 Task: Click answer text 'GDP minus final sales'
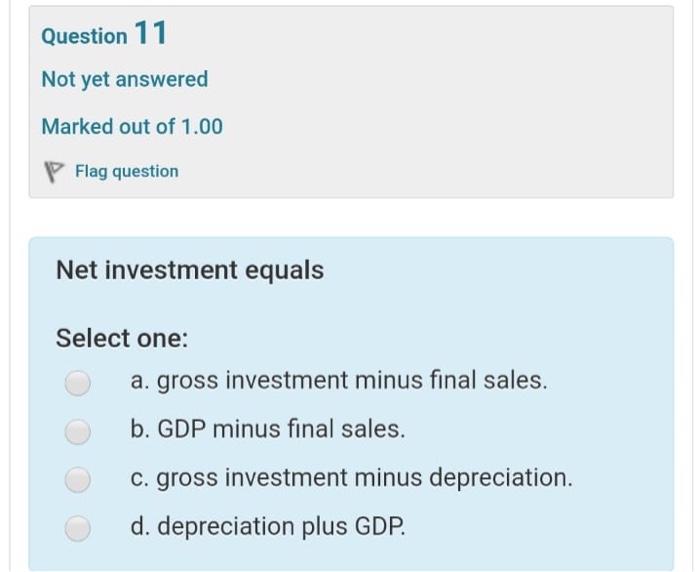click(x=280, y=429)
